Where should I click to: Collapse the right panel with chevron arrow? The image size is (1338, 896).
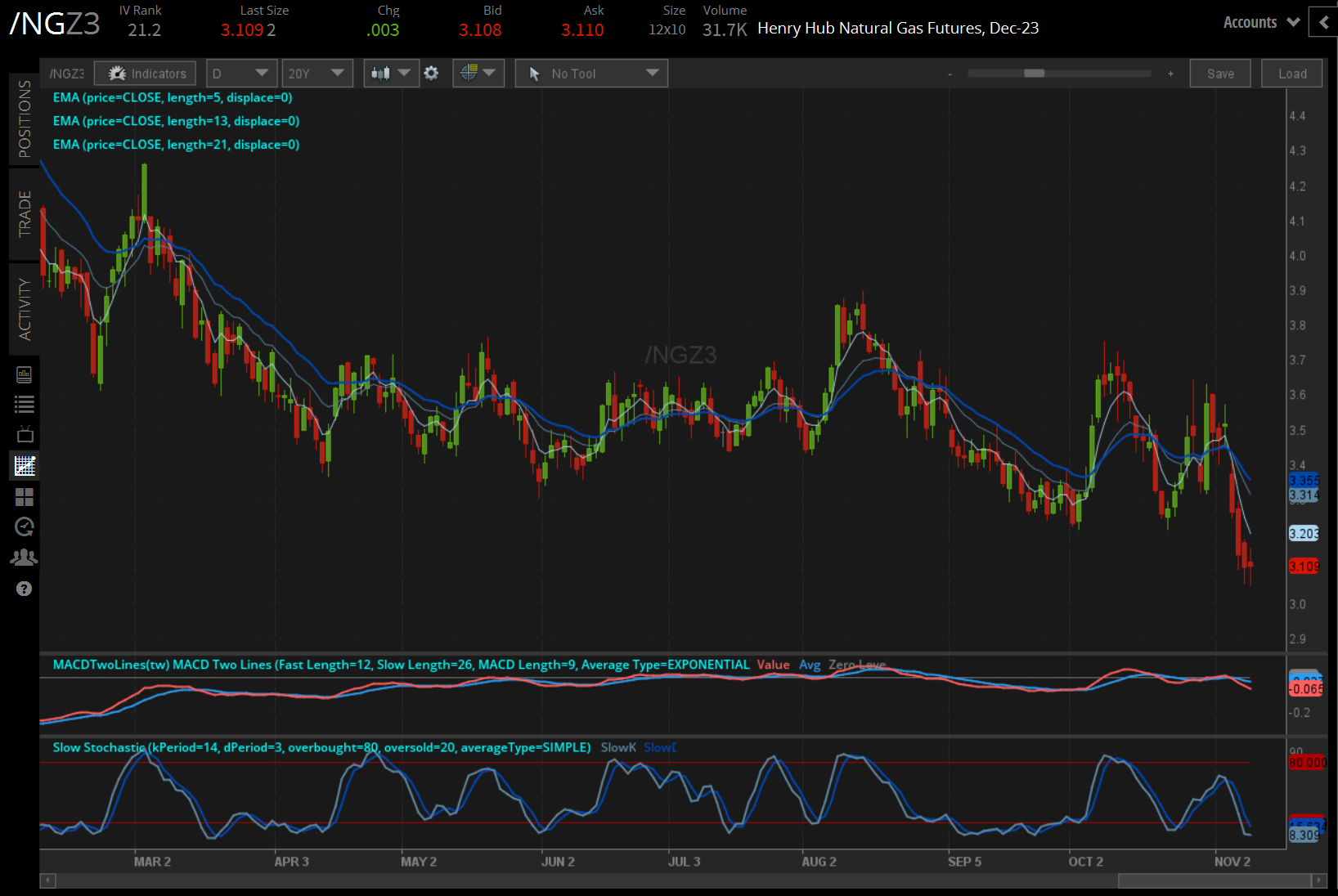pos(1324,22)
